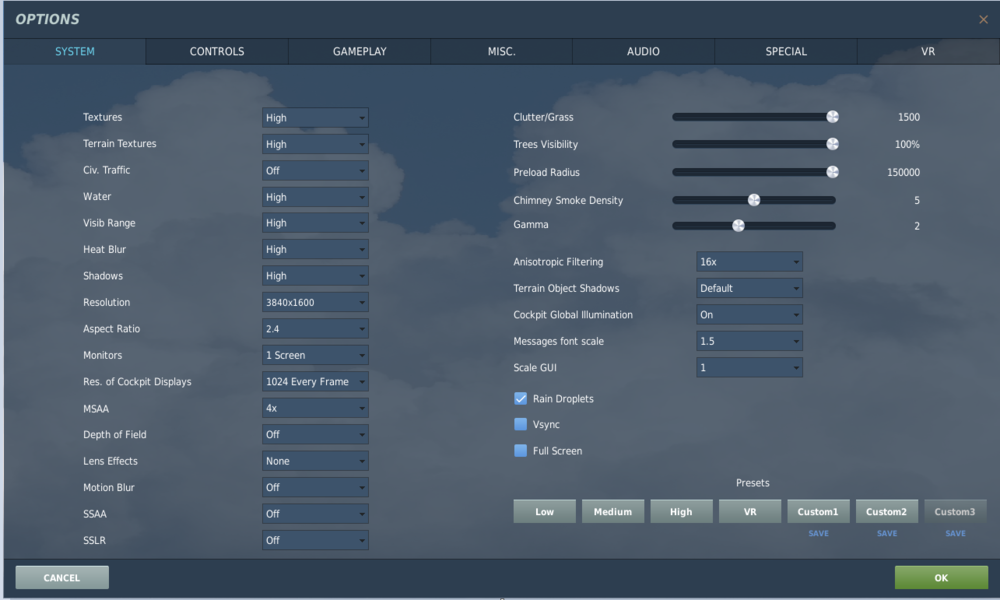The height and width of the screenshot is (600, 1000).
Task: Open the Water quality dropdown
Action: (315, 197)
